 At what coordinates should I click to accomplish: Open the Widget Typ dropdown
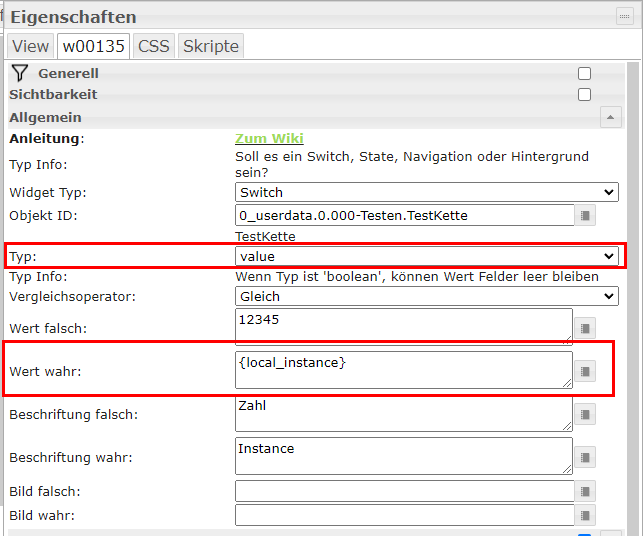point(427,192)
